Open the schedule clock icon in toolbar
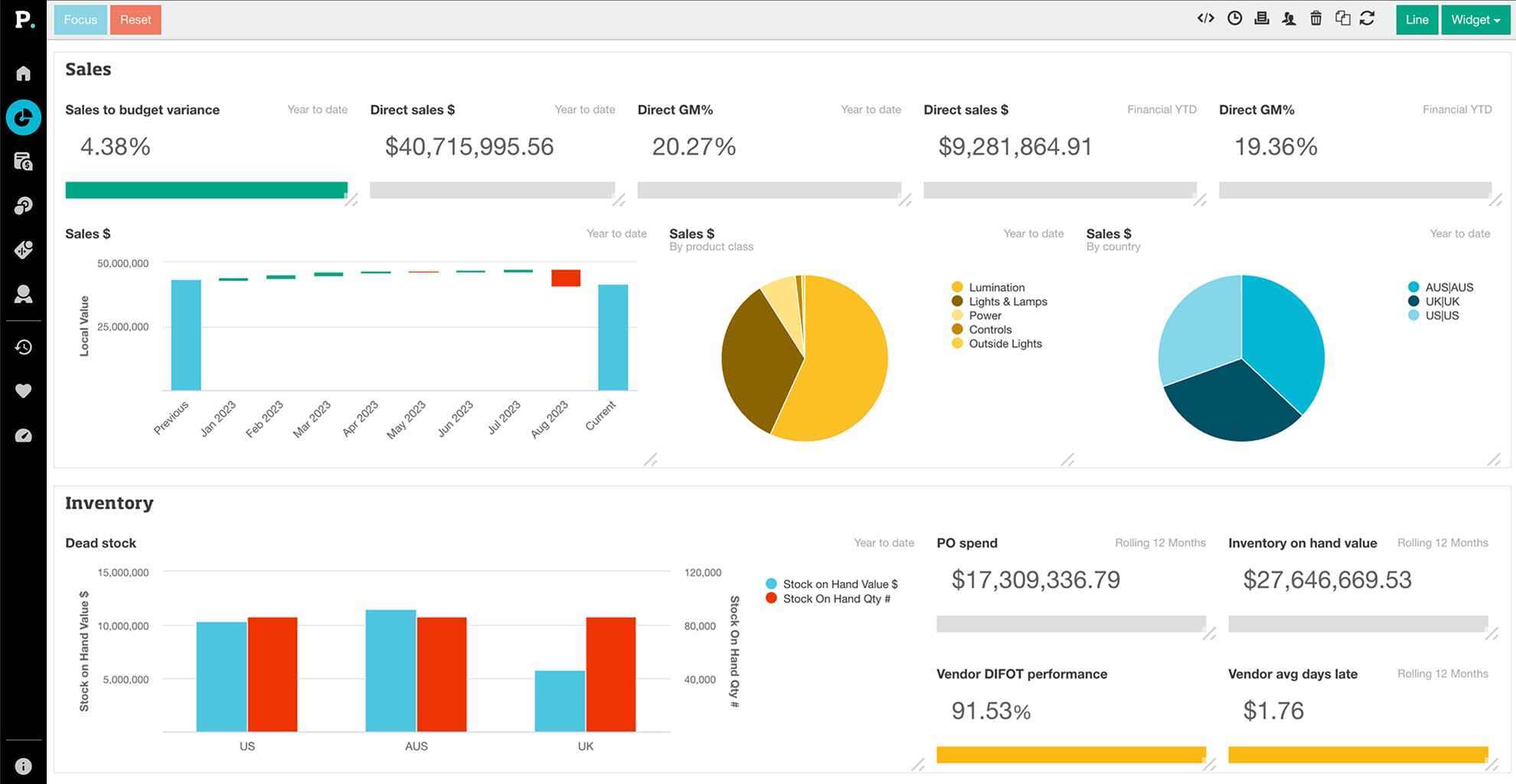The image size is (1516, 784). click(x=1234, y=19)
